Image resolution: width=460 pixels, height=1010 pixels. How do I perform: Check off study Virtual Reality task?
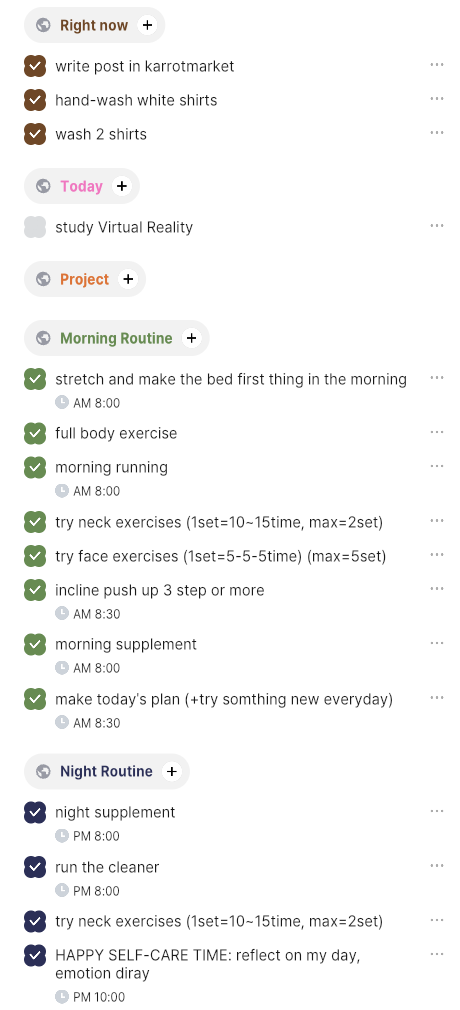pos(35,227)
